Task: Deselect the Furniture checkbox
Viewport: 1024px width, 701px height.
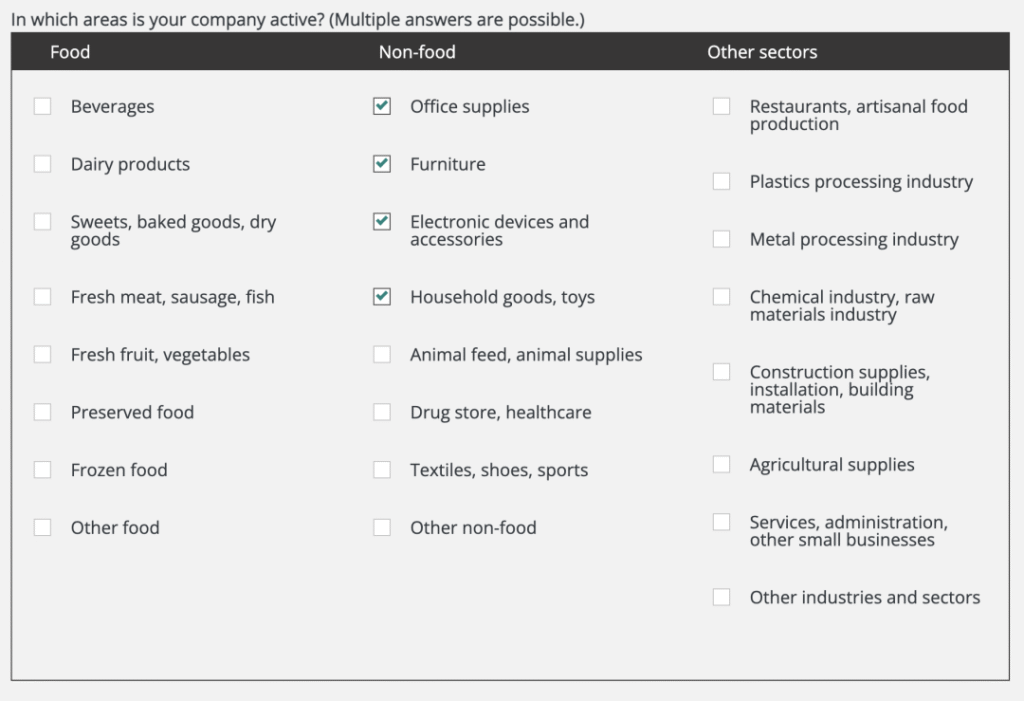Action: [x=382, y=164]
